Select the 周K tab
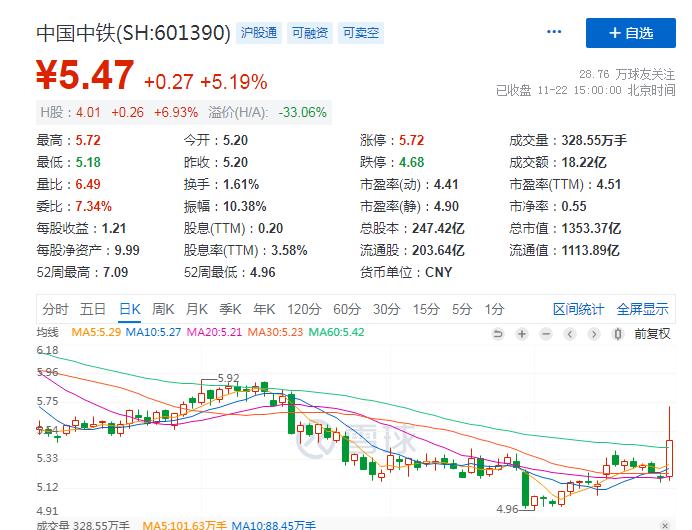 (163, 309)
